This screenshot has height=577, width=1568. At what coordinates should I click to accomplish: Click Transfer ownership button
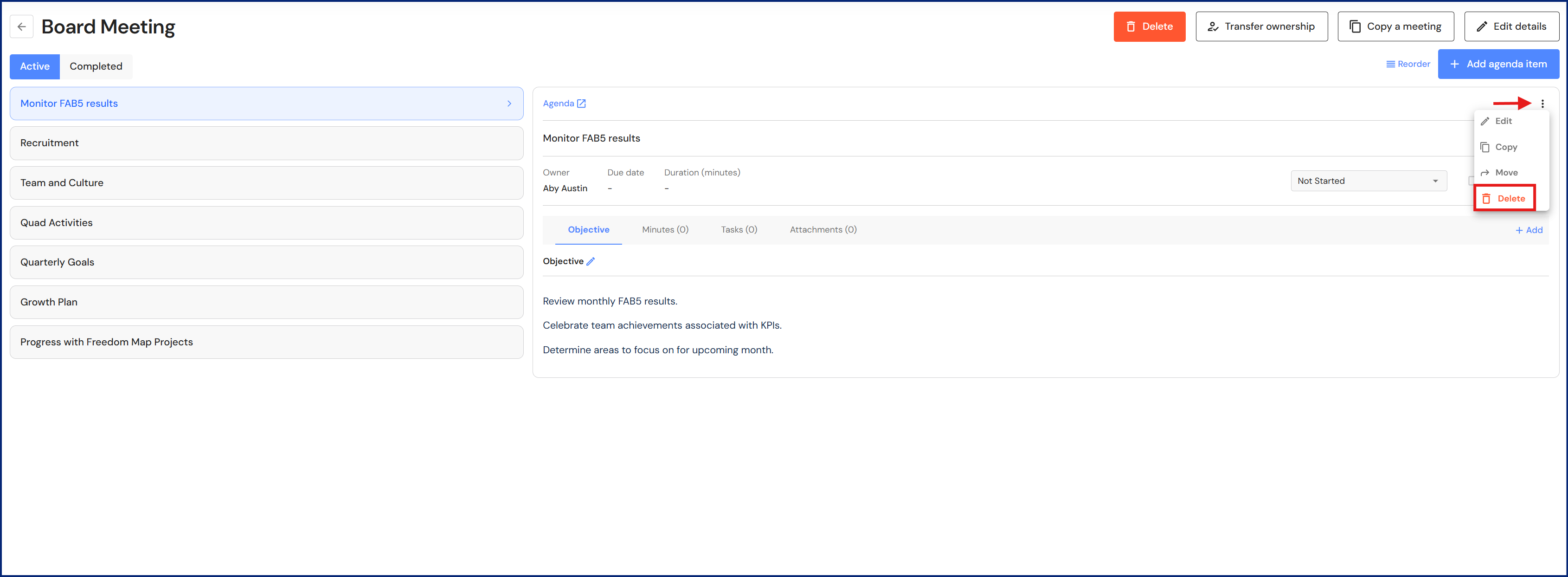tap(1261, 27)
